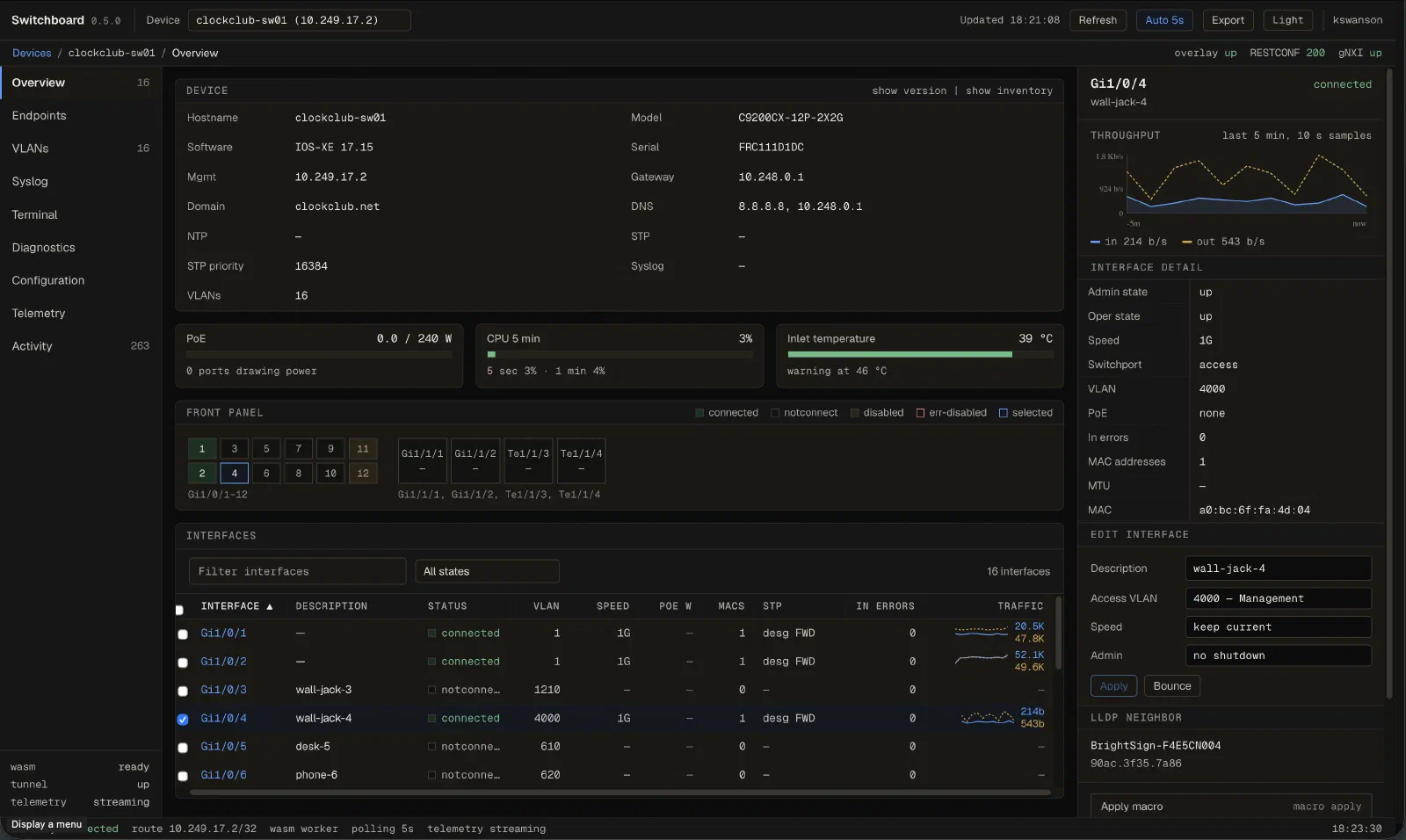Select uplink port Gi1/1/1 on front panel
The image size is (1406, 840).
click(423, 460)
